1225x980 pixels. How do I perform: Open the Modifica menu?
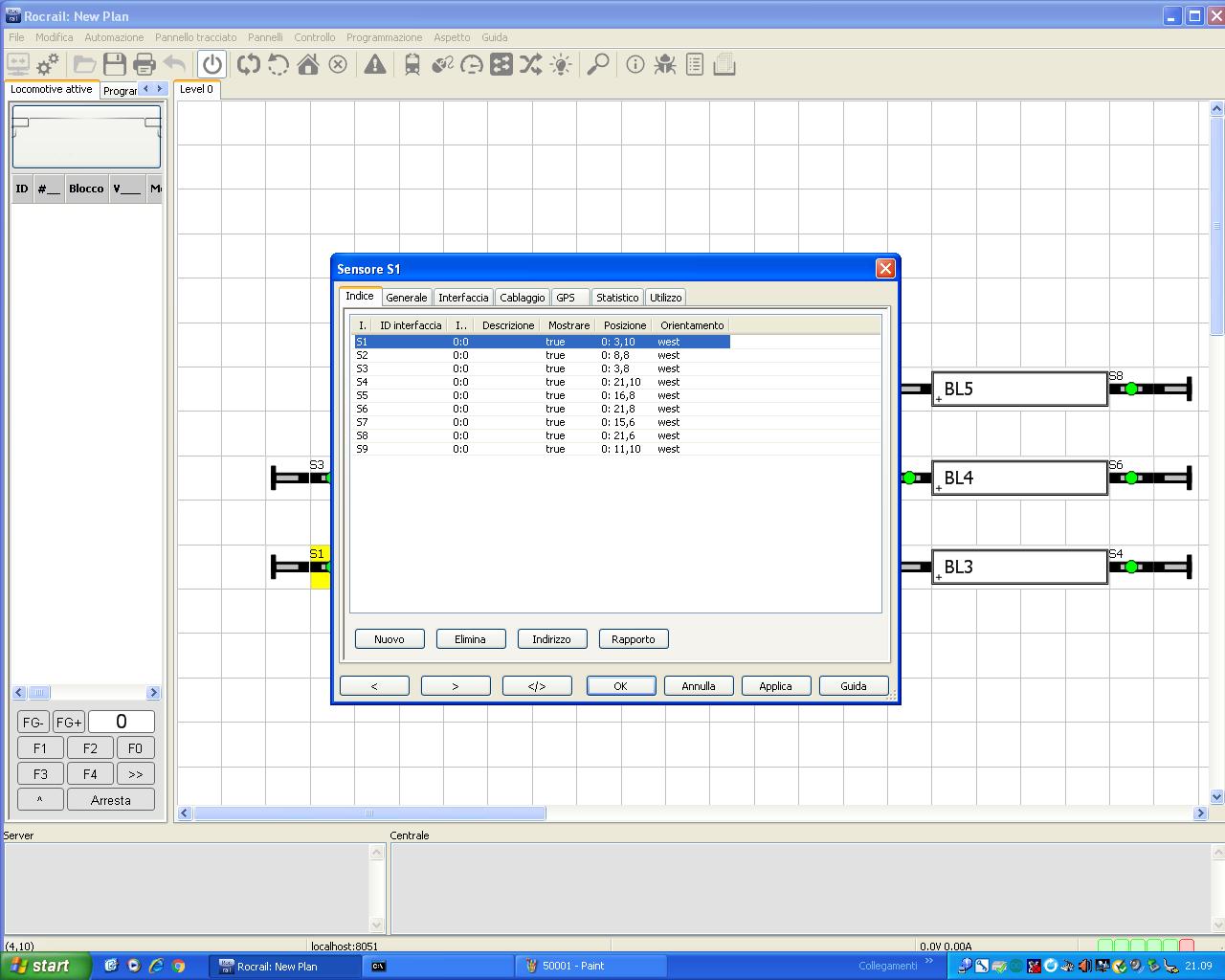pos(54,37)
